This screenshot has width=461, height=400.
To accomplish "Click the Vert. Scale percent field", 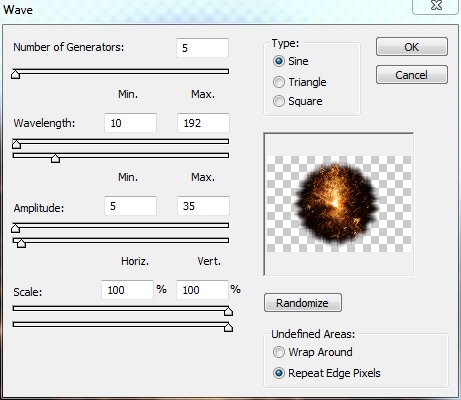I will pyautogui.click(x=202, y=290).
